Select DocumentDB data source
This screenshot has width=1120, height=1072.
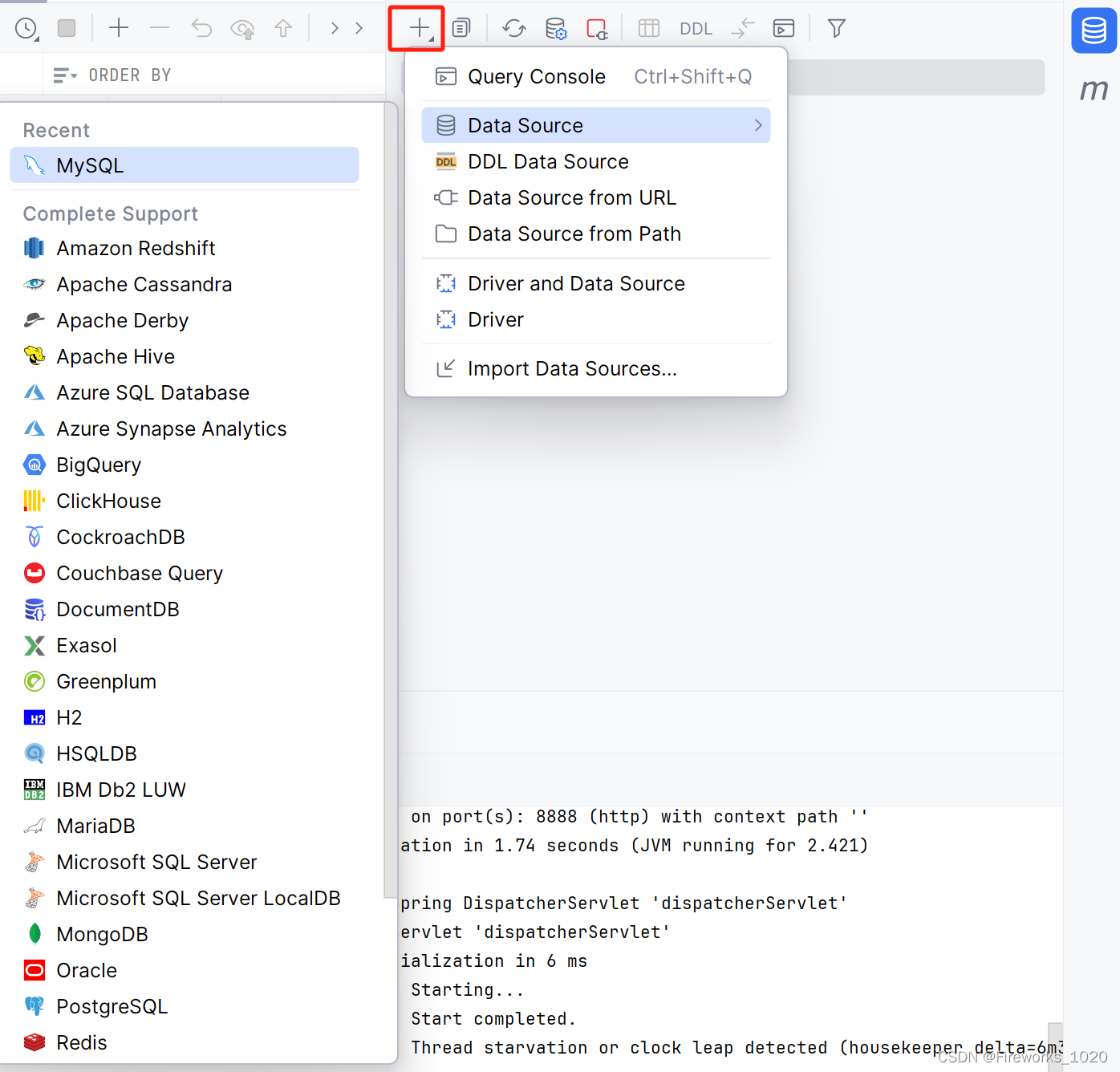pyautogui.click(x=185, y=609)
